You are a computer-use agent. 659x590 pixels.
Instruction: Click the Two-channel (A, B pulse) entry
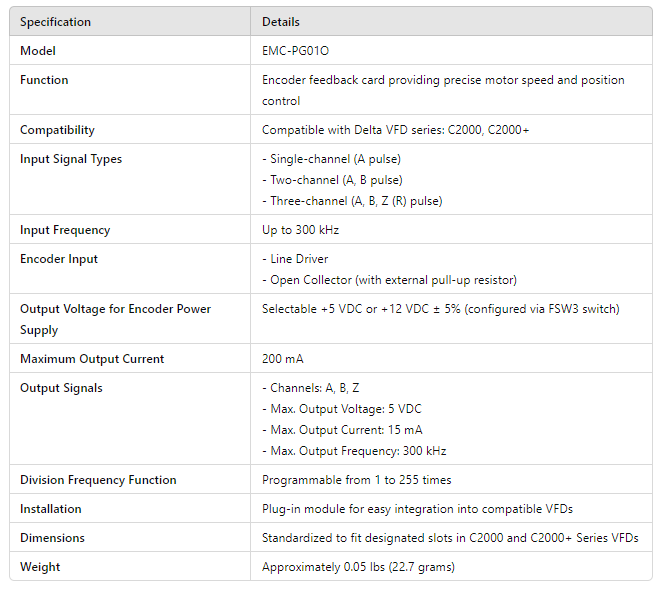click(x=332, y=180)
